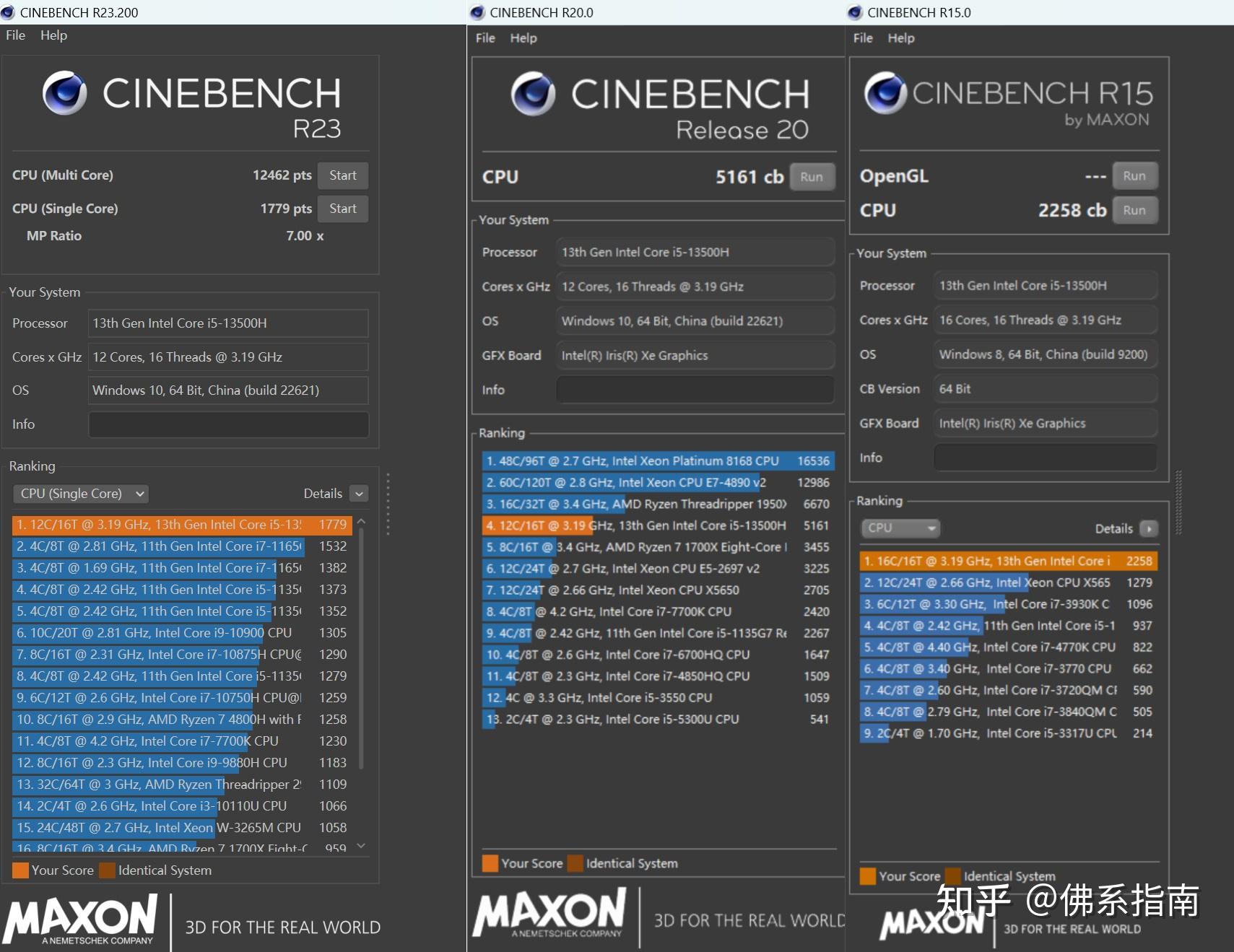The image size is (1234, 952).
Task: Click scroll-up arrow of R23 ranking list
Action: click(362, 522)
